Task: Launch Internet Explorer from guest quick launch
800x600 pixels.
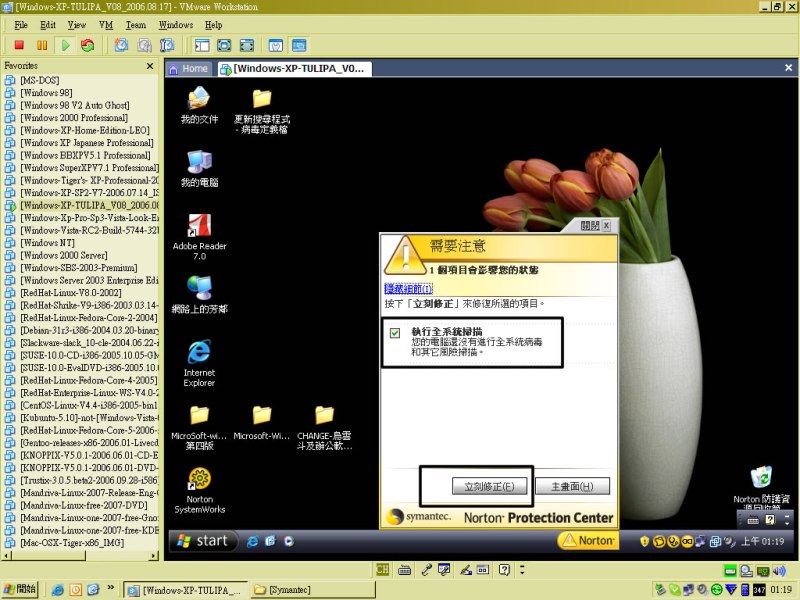Action: [x=252, y=541]
